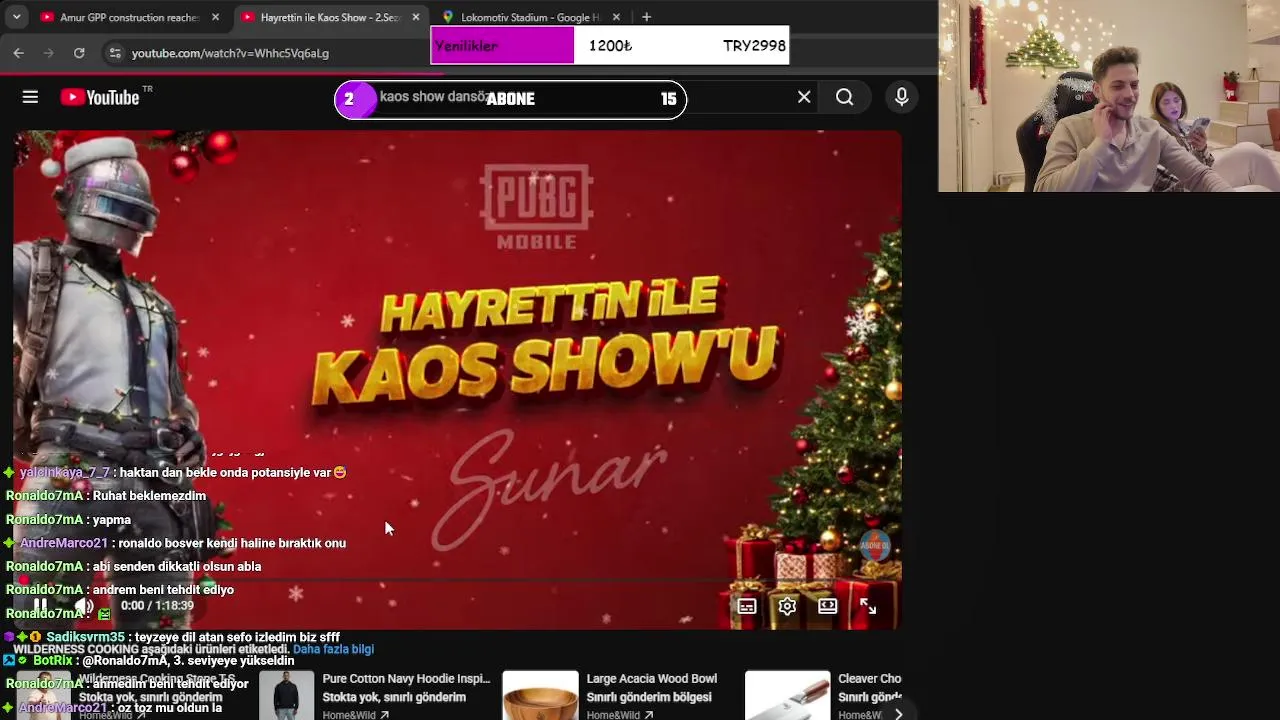Close the Hayrettin ile Kaos Show tab
The height and width of the screenshot is (720, 1280).
click(416, 17)
